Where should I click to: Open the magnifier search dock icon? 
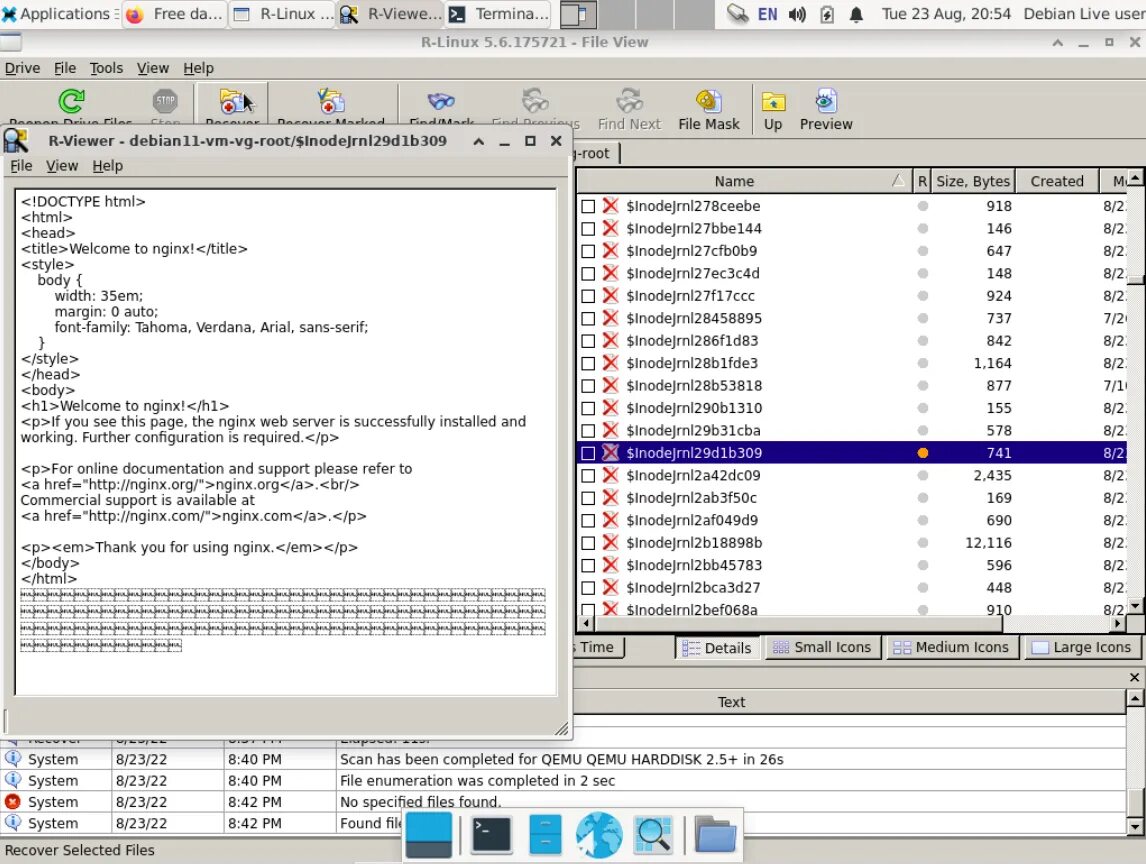click(653, 835)
